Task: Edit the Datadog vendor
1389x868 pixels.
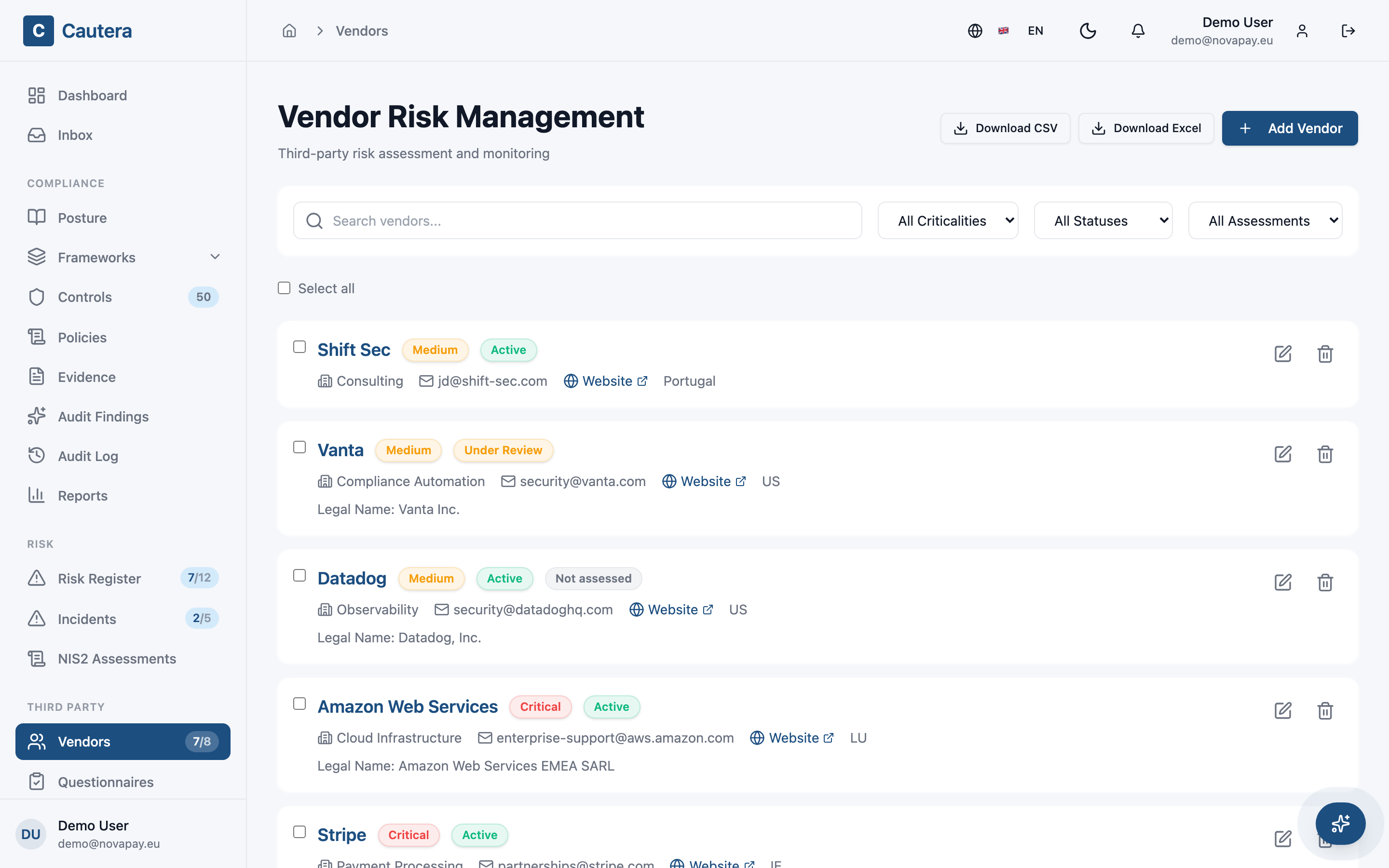Action: 1283,582
